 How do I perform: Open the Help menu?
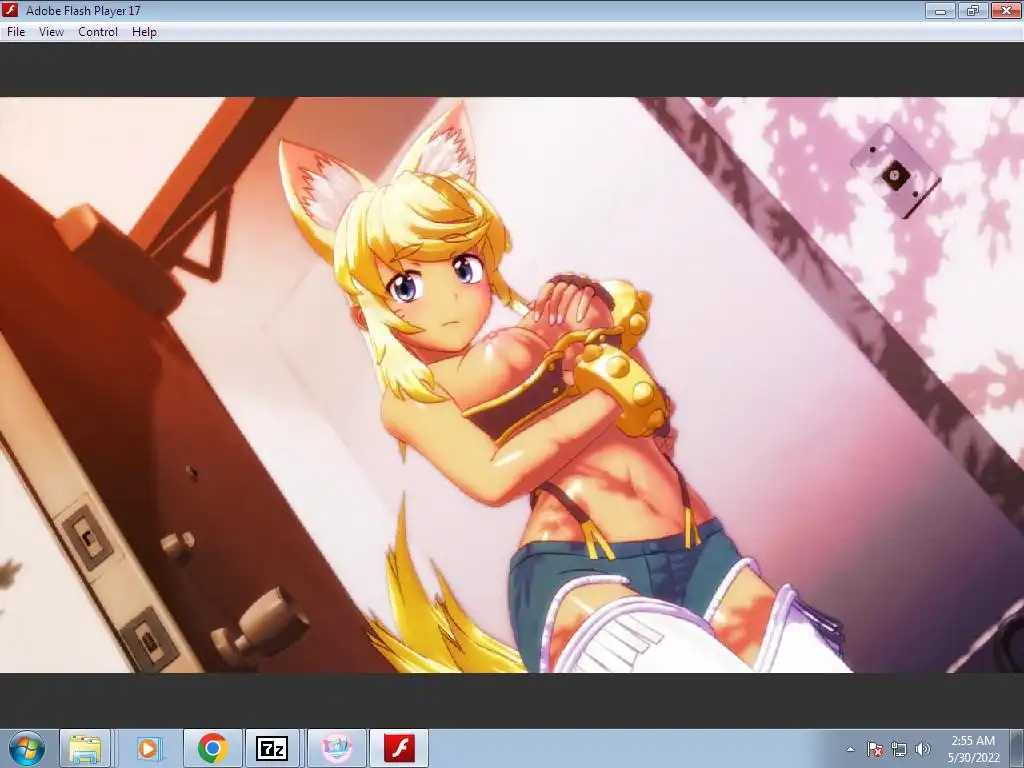pos(144,32)
